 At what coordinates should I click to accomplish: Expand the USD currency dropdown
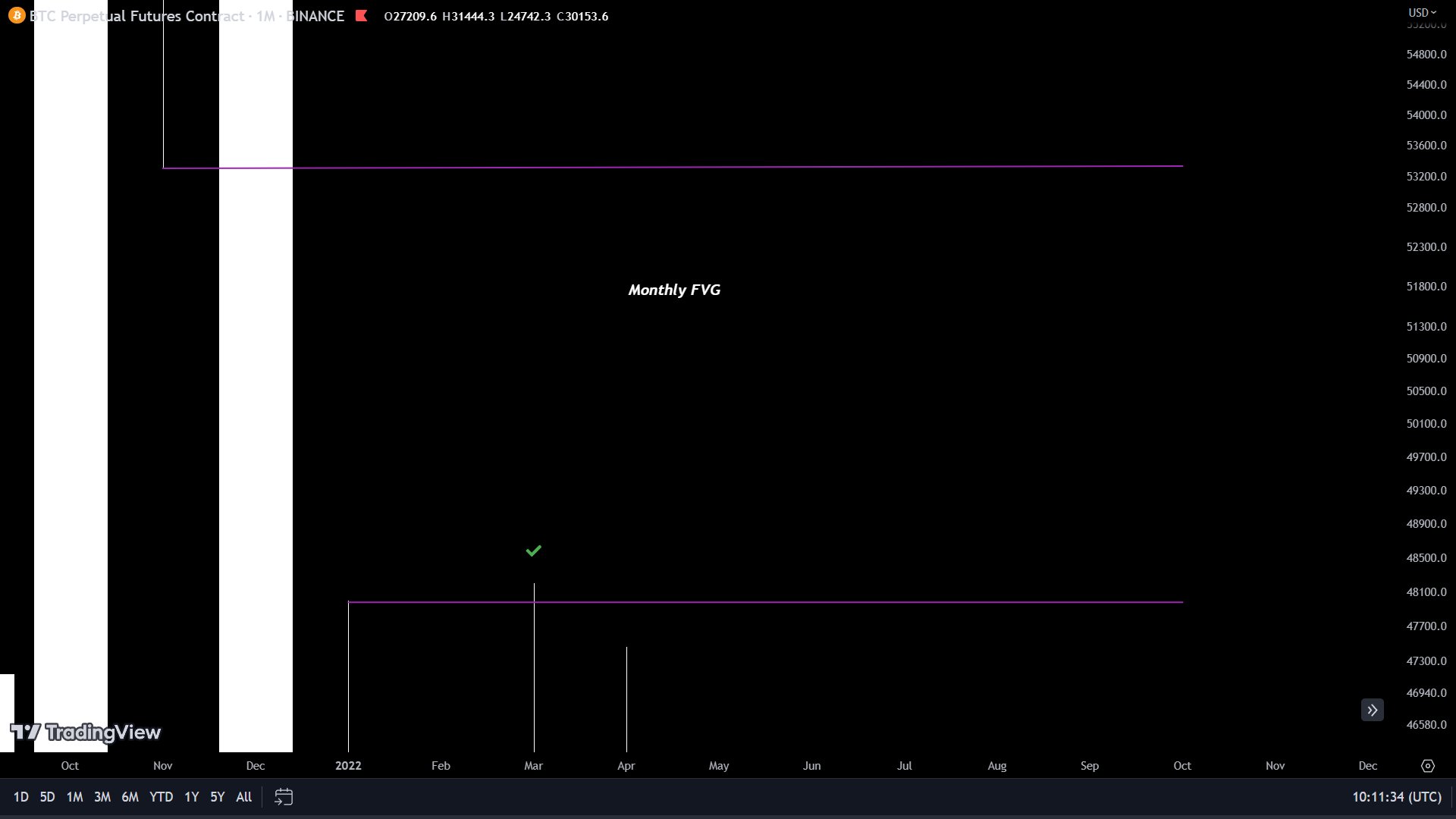coord(1422,13)
